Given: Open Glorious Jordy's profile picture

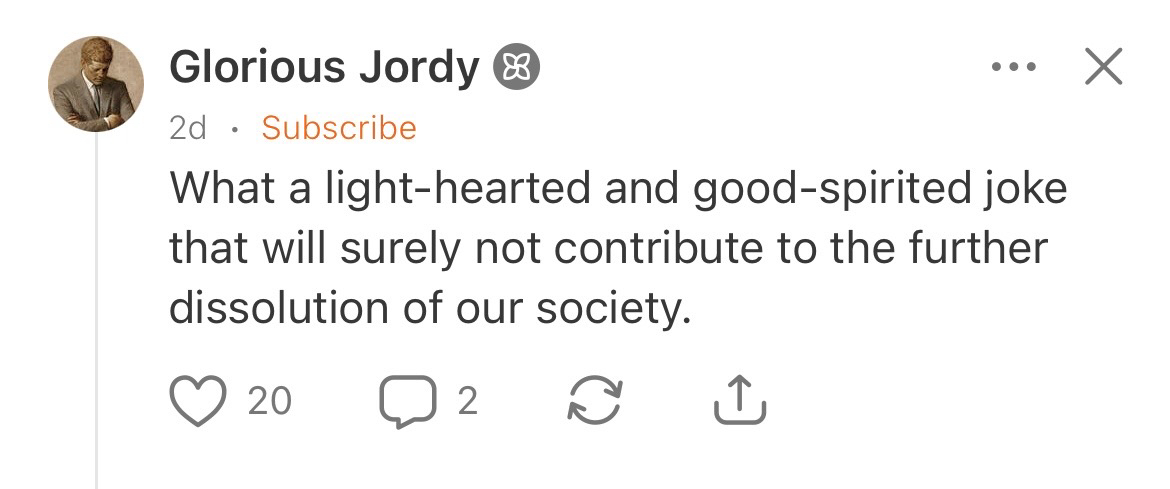Looking at the screenshot, I should click(96, 84).
